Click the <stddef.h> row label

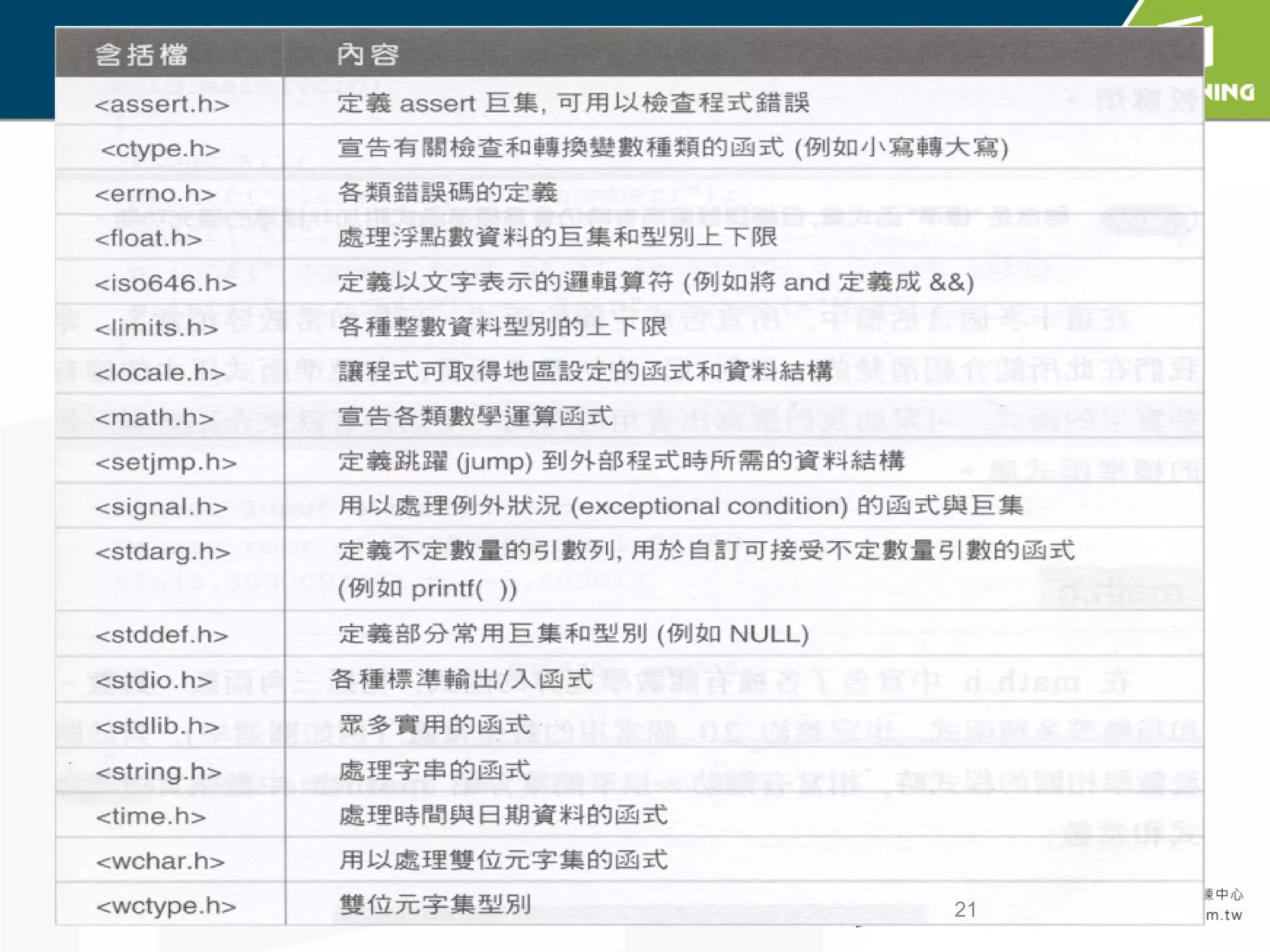point(162,635)
